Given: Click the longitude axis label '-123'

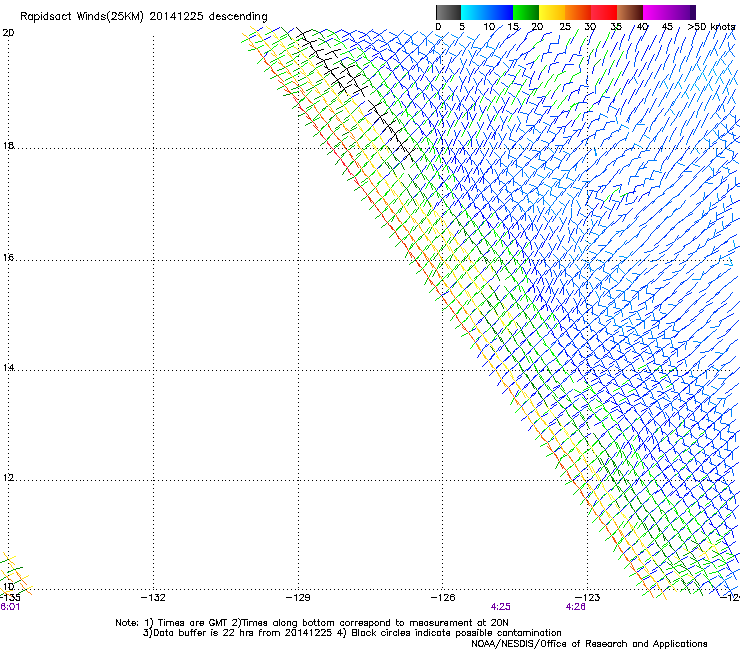Looking at the screenshot, I should (588, 598).
